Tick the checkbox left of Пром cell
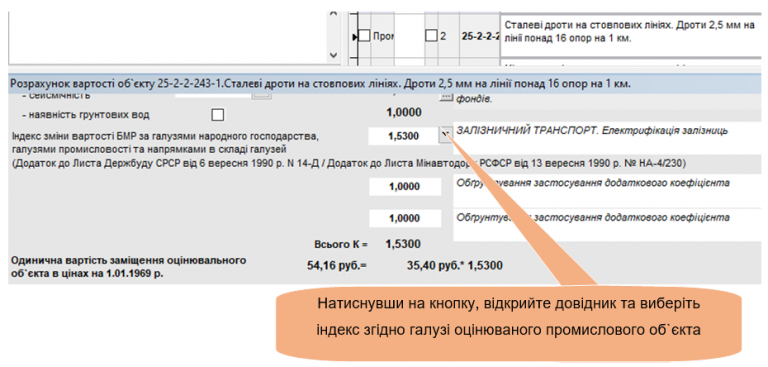Image resolution: width=768 pixels, height=367 pixels. 364,36
